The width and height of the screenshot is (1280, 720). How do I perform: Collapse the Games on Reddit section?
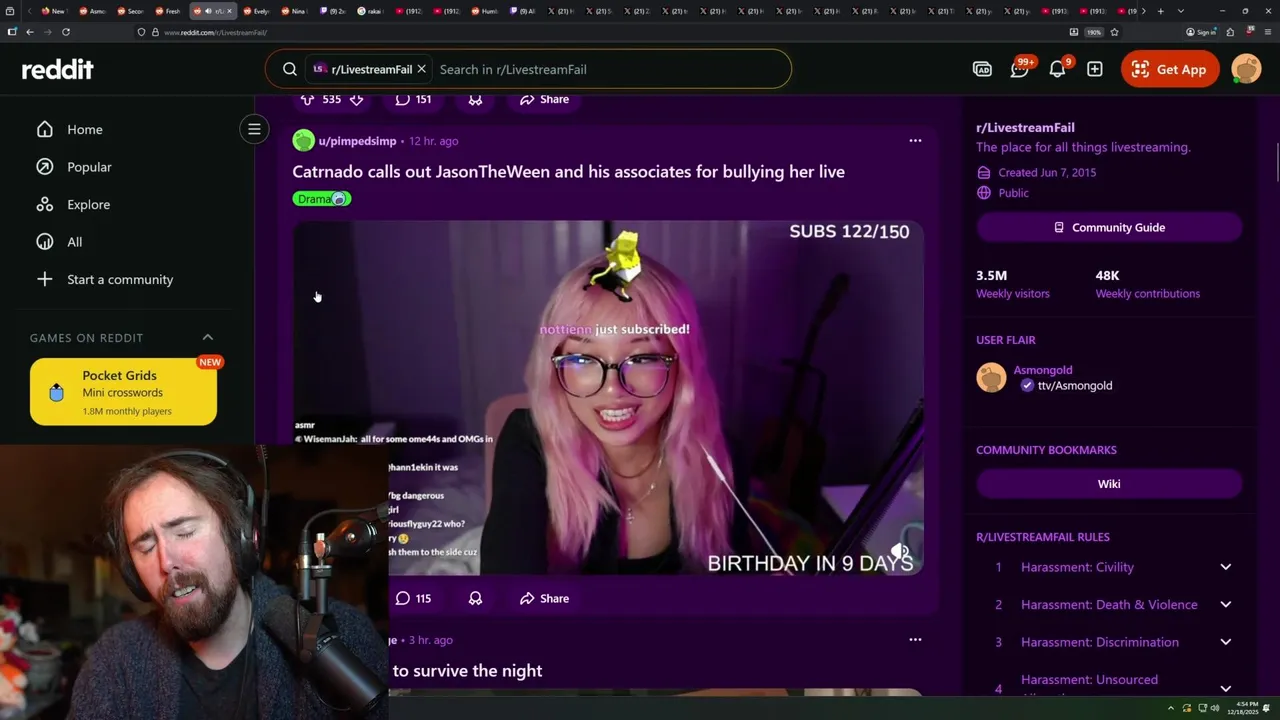(208, 338)
